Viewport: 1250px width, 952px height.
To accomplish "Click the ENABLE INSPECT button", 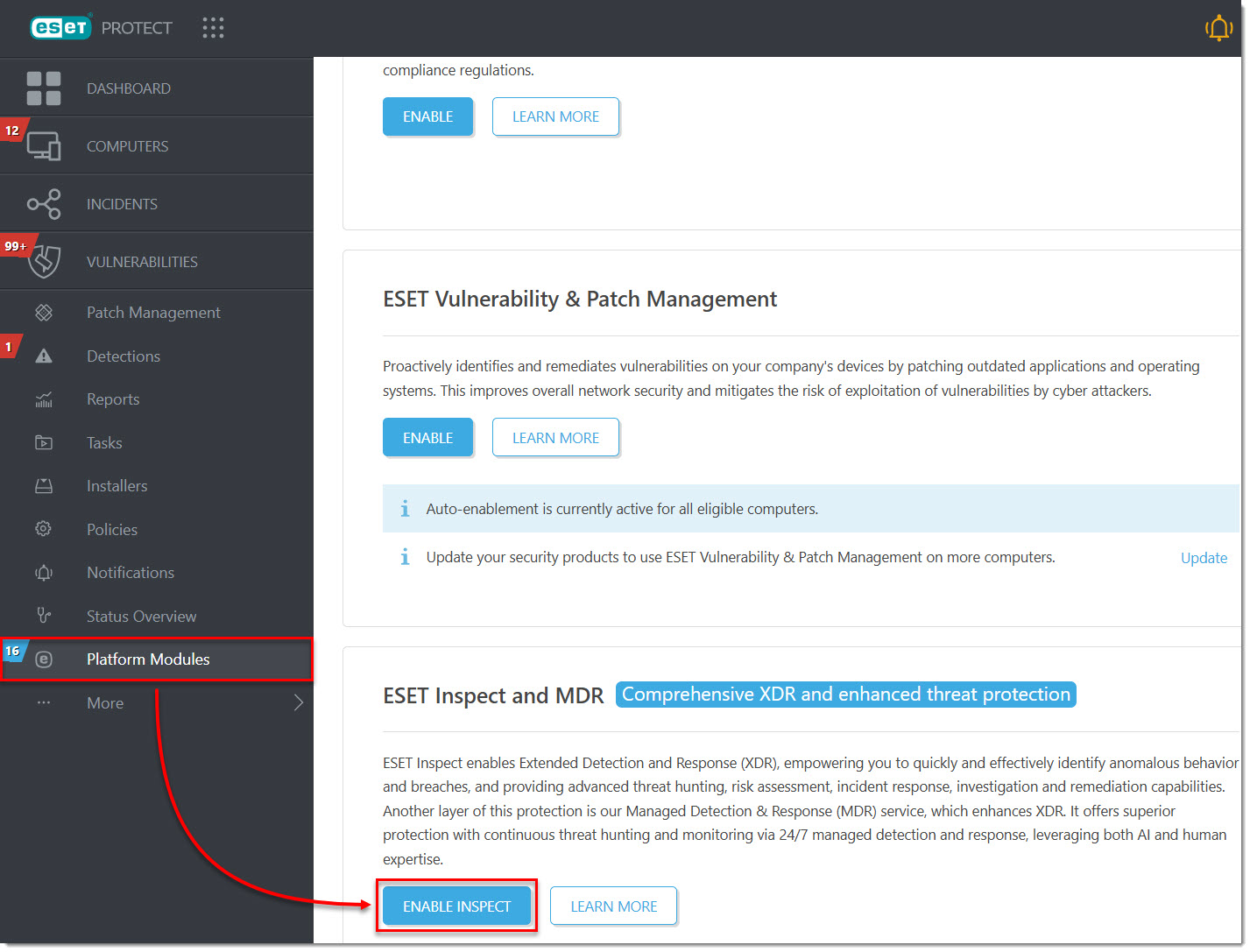I will 456,906.
